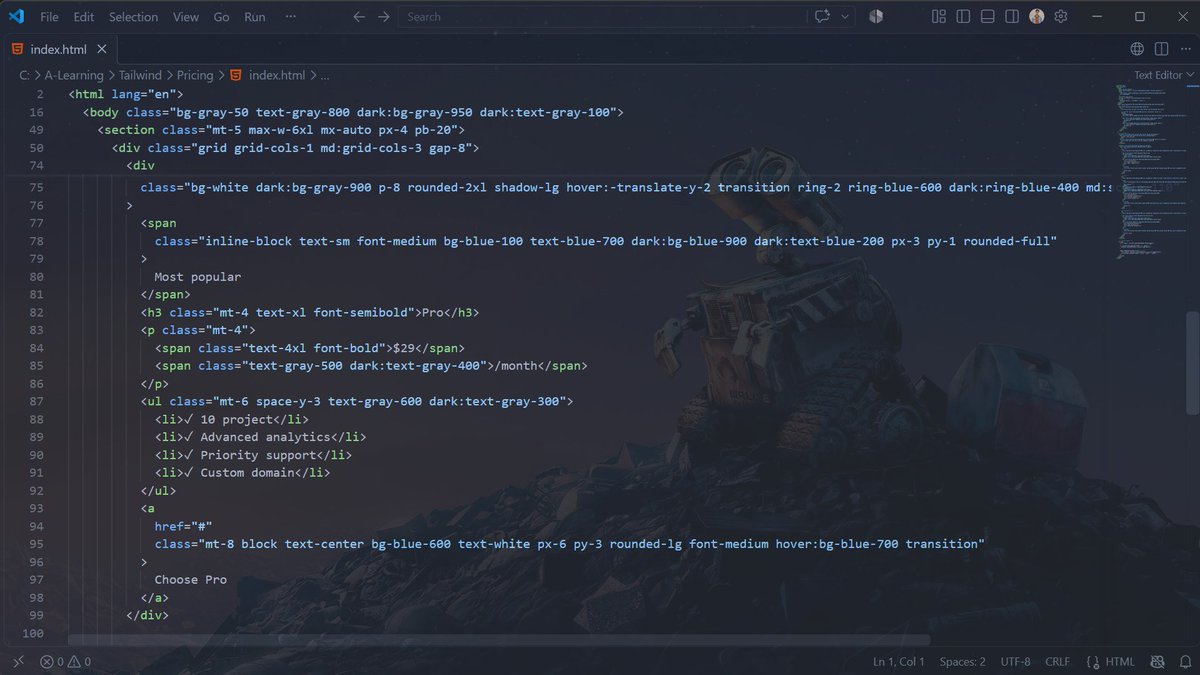1200x675 pixels.
Task: Open the chat sparkle icon
Action: pos(823,16)
